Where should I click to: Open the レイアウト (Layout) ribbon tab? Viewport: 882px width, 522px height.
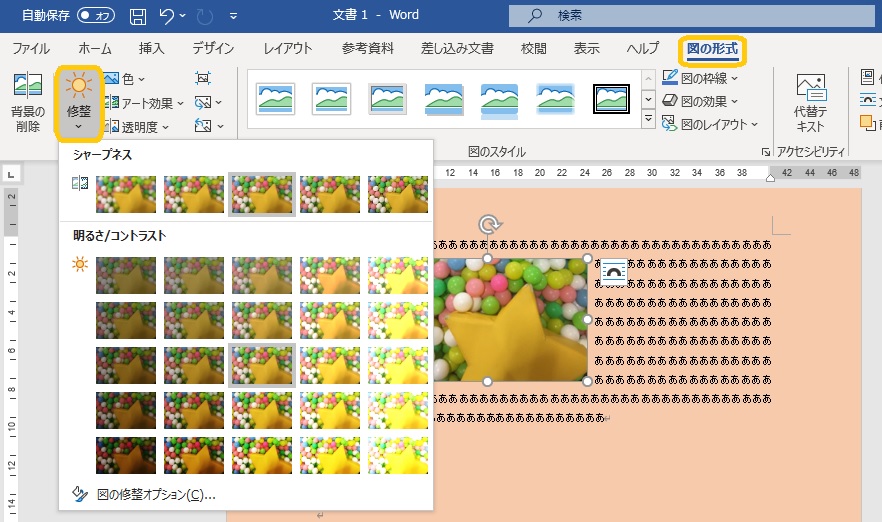click(288, 48)
